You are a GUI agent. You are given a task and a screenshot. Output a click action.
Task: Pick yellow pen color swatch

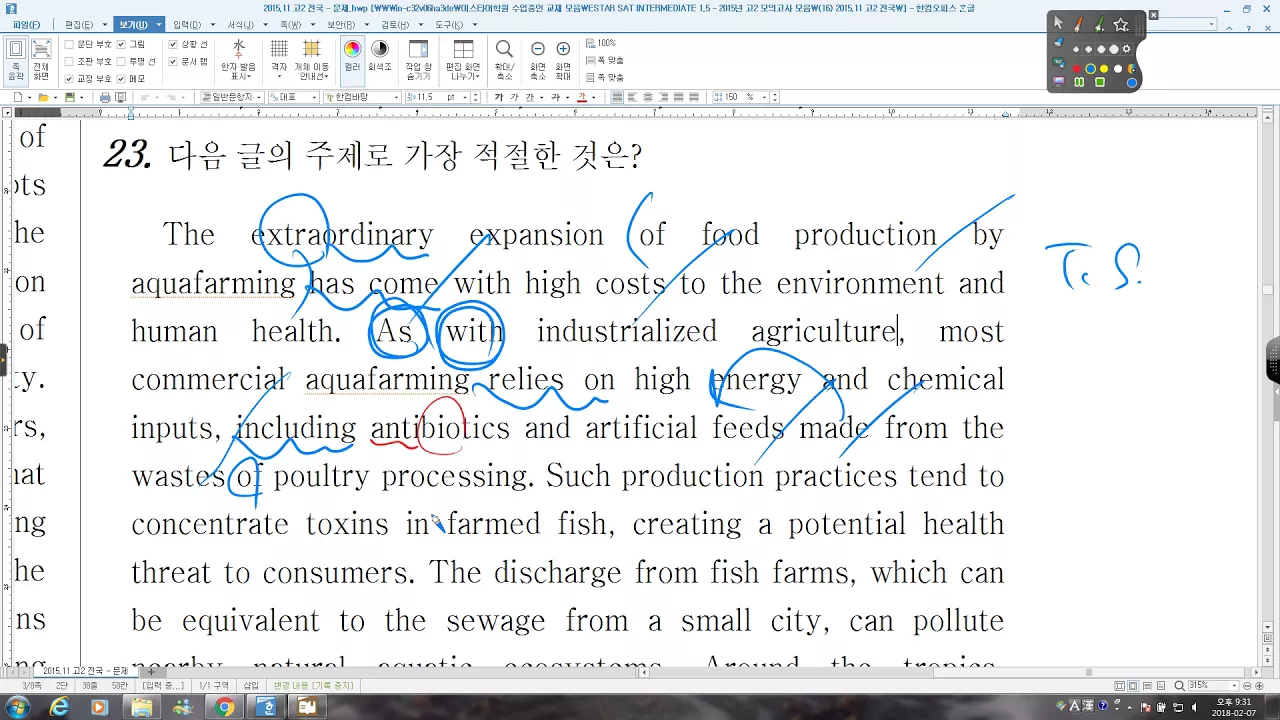[x=1104, y=69]
